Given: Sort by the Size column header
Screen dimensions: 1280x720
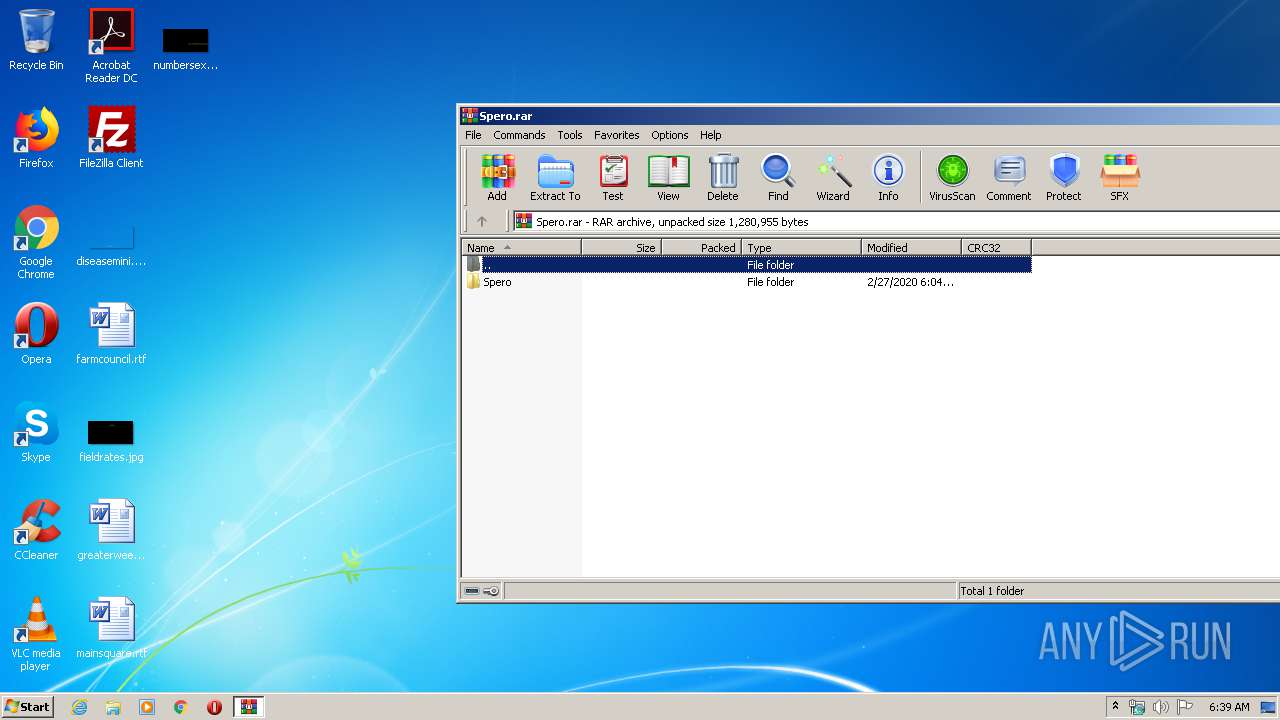Looking at the screenshot, I should 622,247.
